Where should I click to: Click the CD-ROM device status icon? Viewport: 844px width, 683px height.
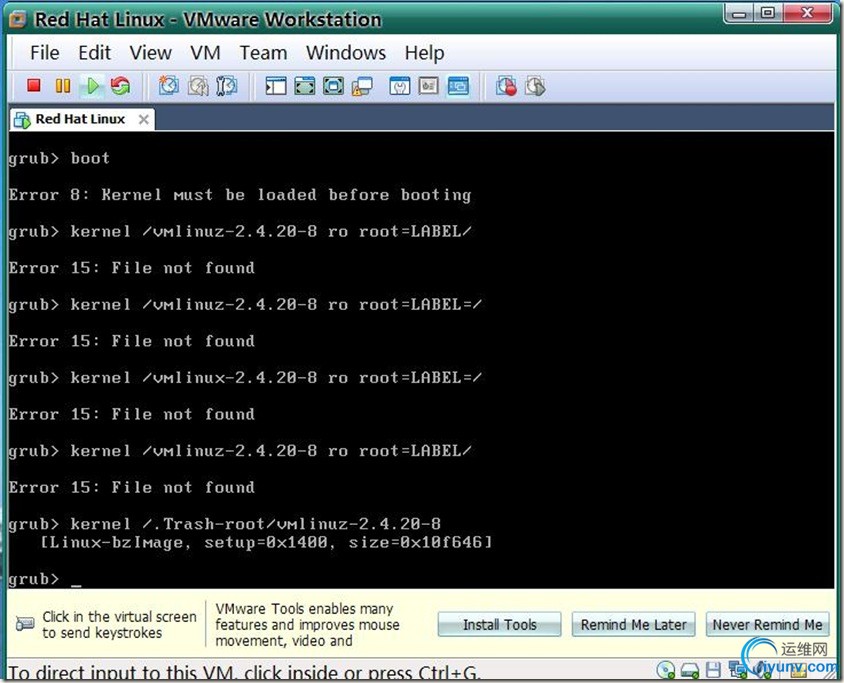pyautogui.click(x=666, y=671)
